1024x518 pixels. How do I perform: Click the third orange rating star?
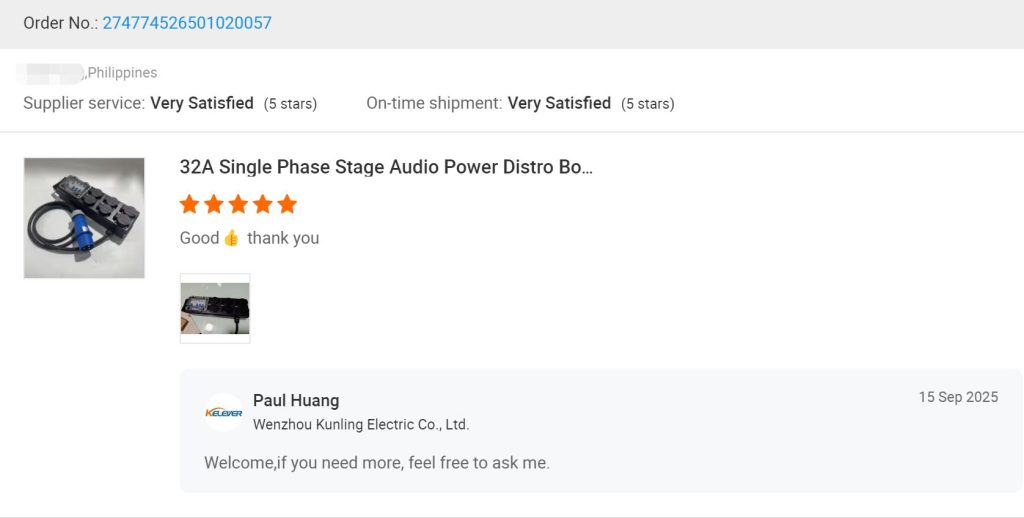[x=238, y=204]
